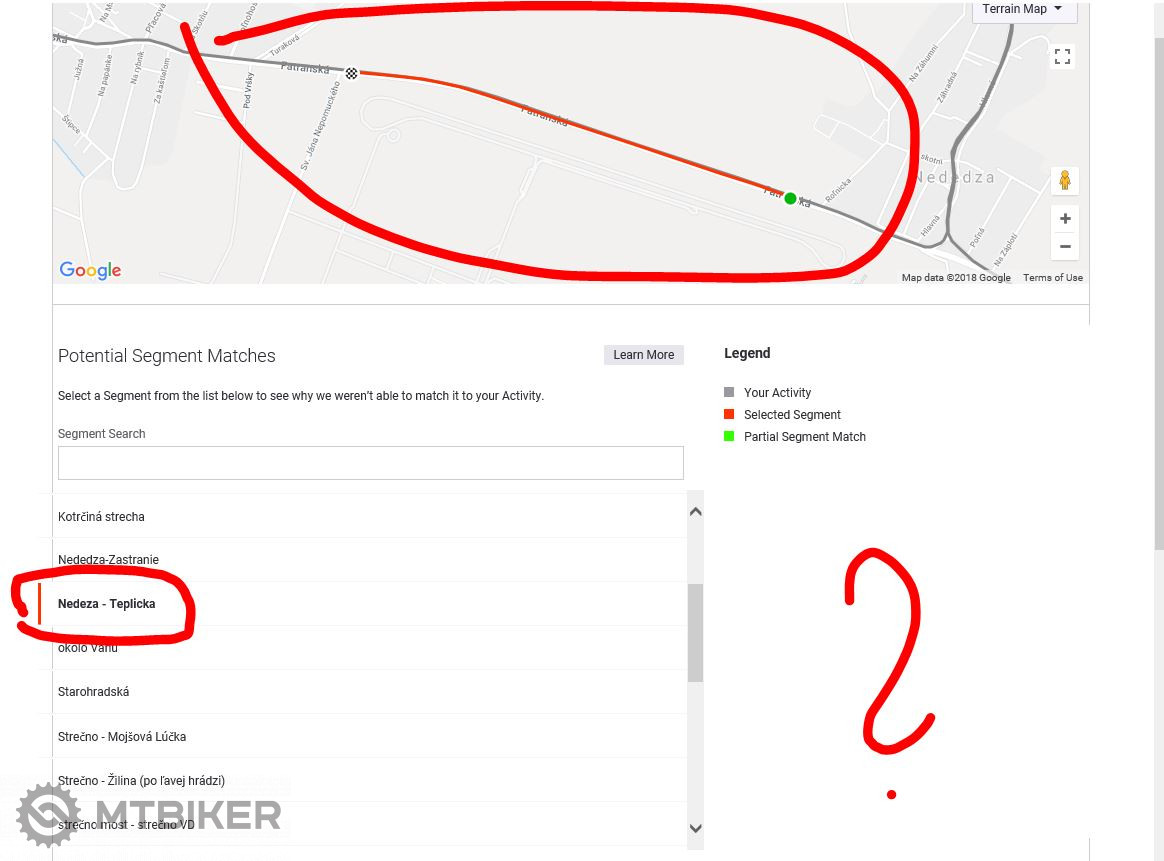This screenshot has width=1164, height=861.
Task: Open the Terms of Use link
Action: (x=1053, y=278)
